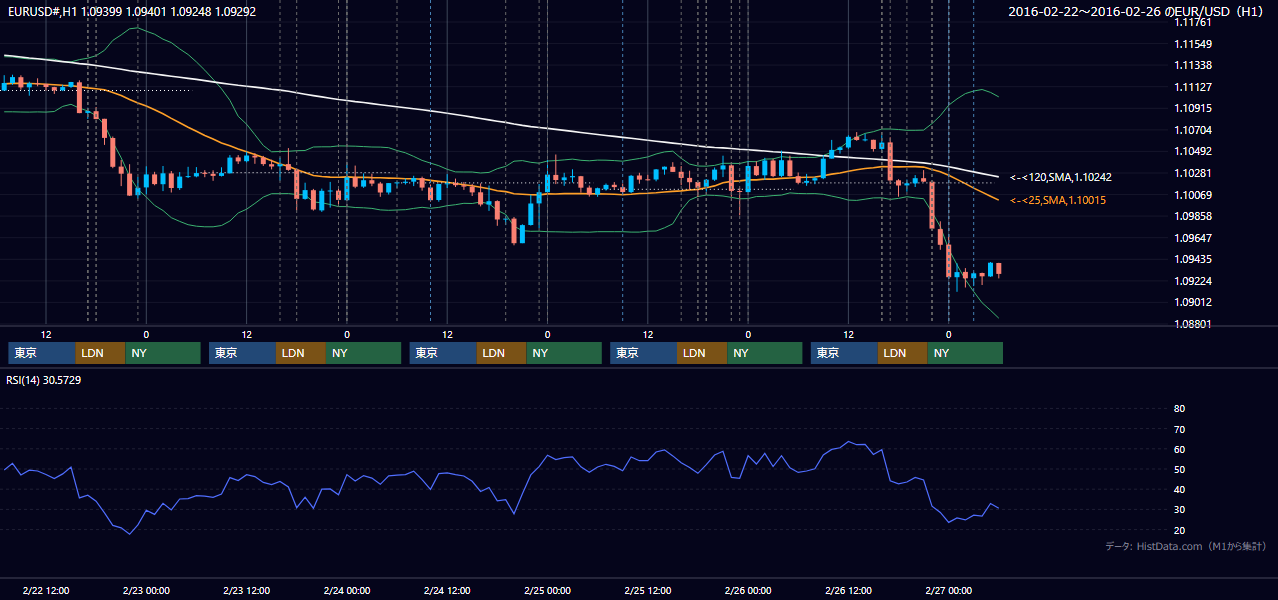Select the RSI(14) 30.5729 indicator label
This screenshot has height=600, width=1278.
[44, 380]
